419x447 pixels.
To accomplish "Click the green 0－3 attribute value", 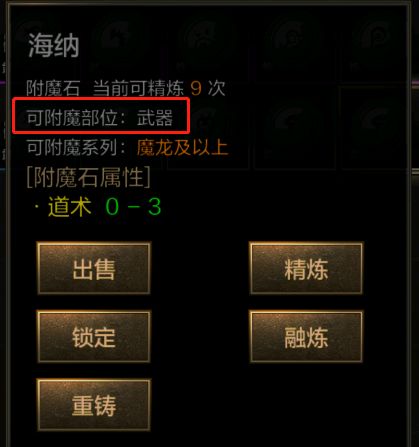I will click(133, 207).
